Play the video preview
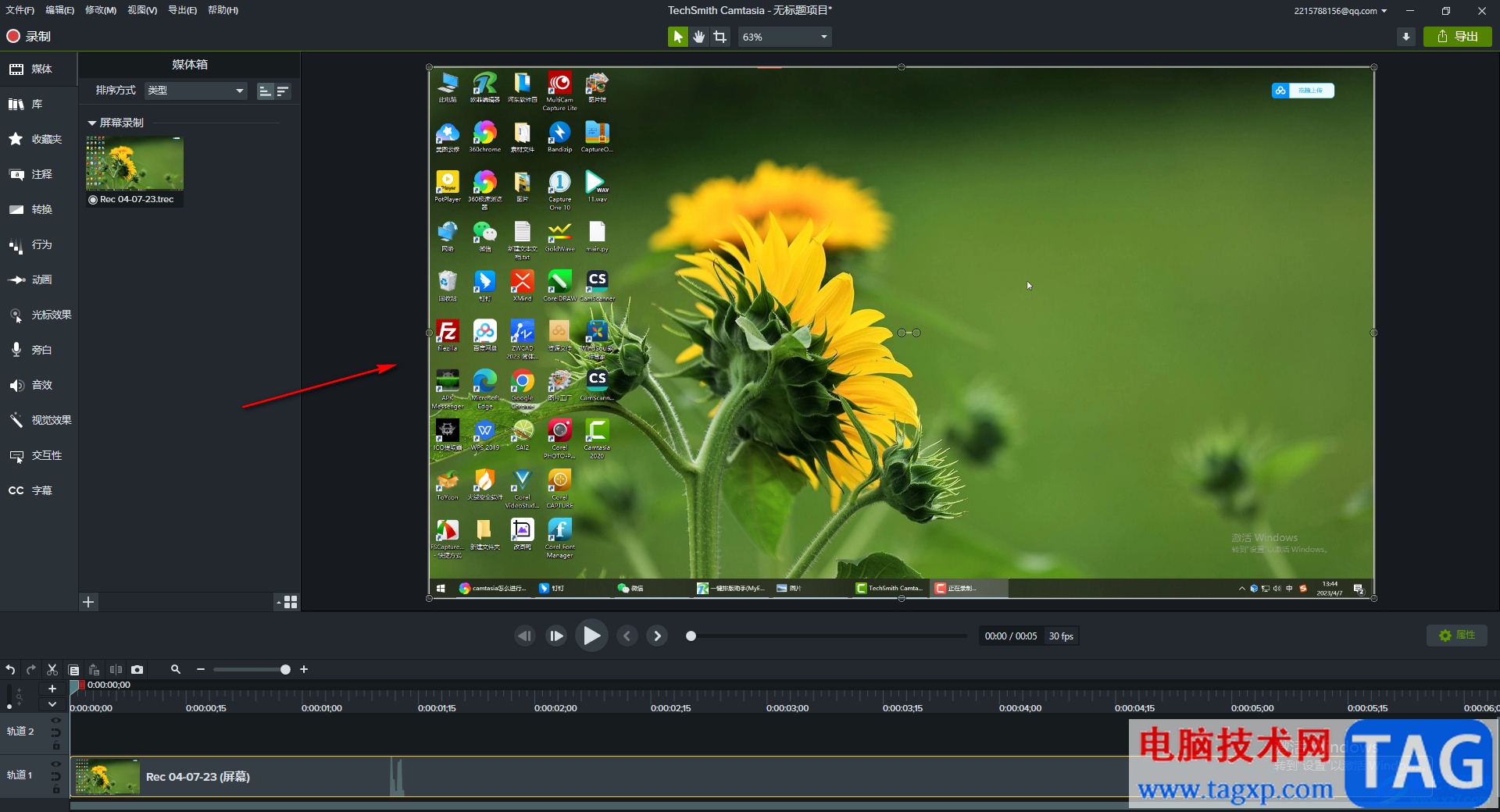 coord(591,636)
